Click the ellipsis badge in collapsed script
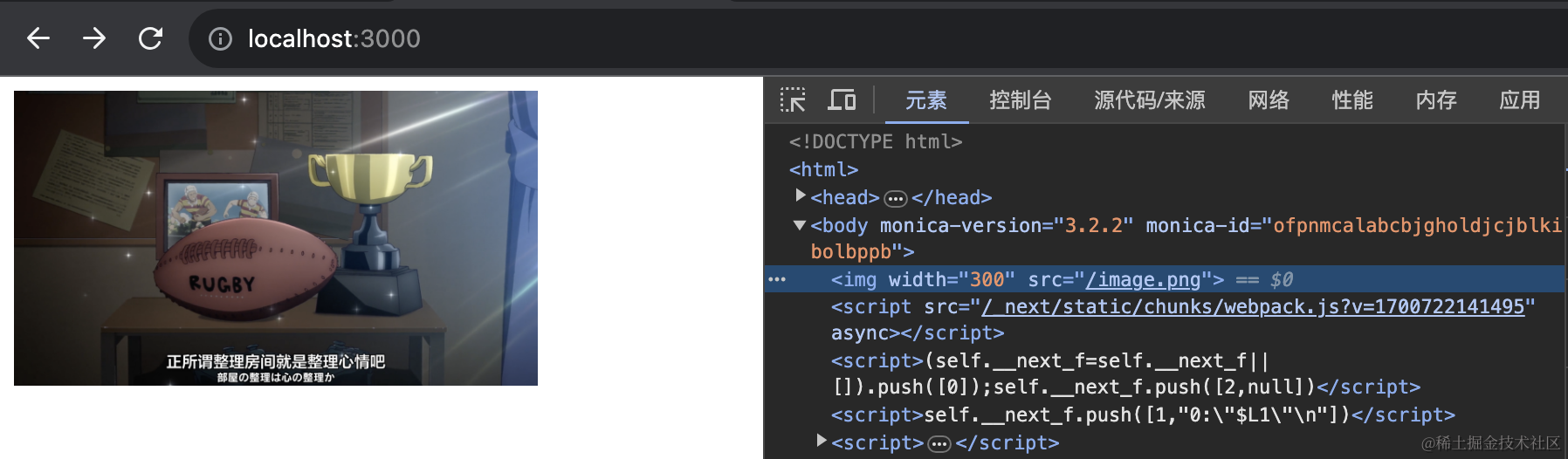The width and height of the screenshot is (1568, 459). pyautogui.click(x=939, y=444)
